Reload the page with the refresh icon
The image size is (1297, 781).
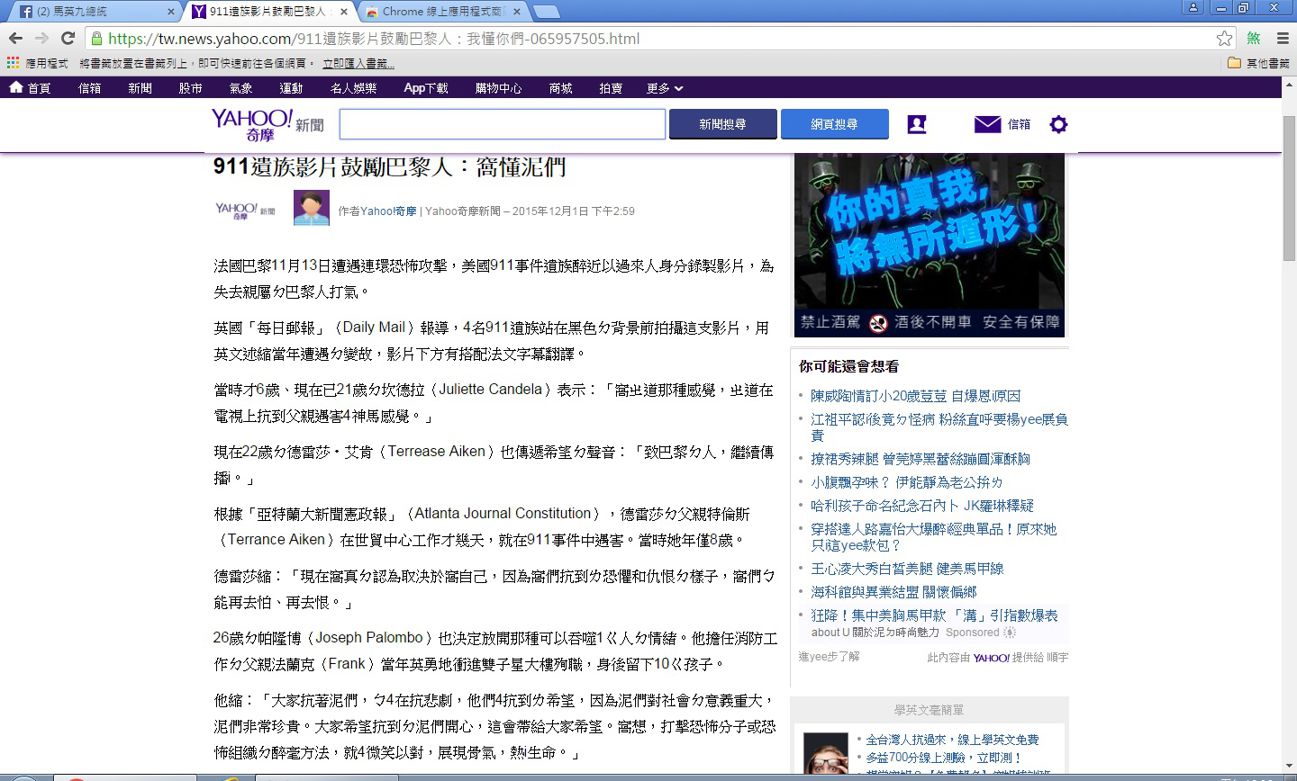68,39
